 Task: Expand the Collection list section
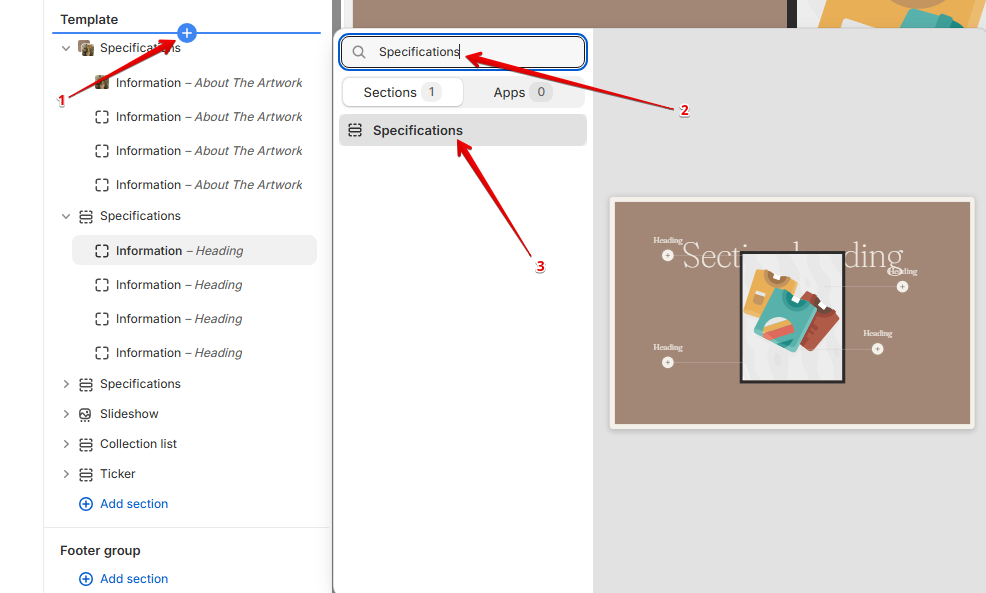[66, 445]
